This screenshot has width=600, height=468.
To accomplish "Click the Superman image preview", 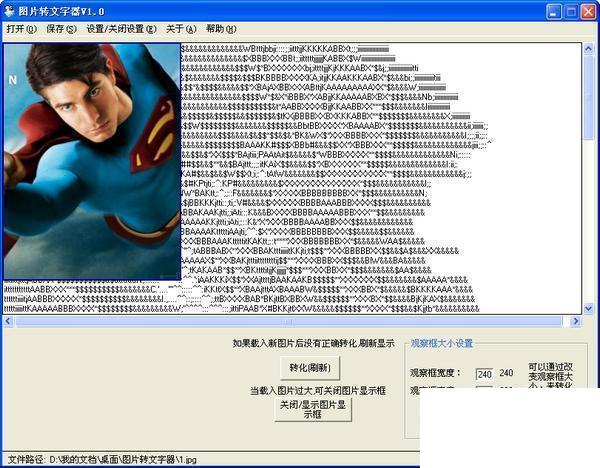I will tap(92, 161).
